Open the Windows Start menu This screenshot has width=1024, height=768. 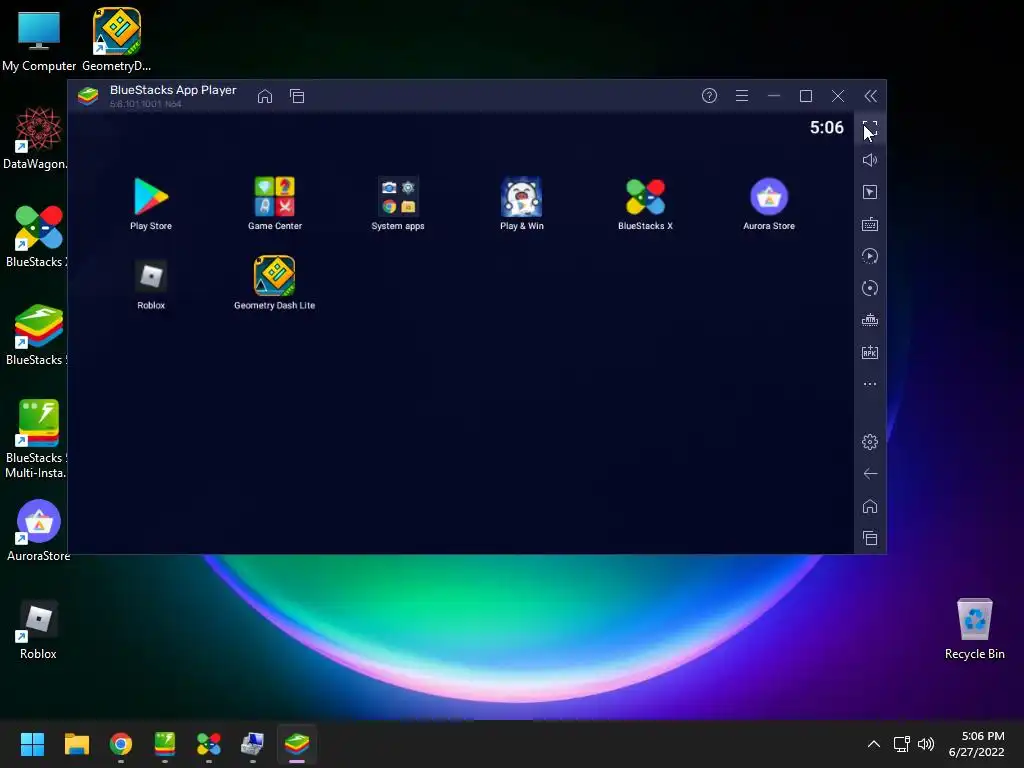tap(32, 743)
